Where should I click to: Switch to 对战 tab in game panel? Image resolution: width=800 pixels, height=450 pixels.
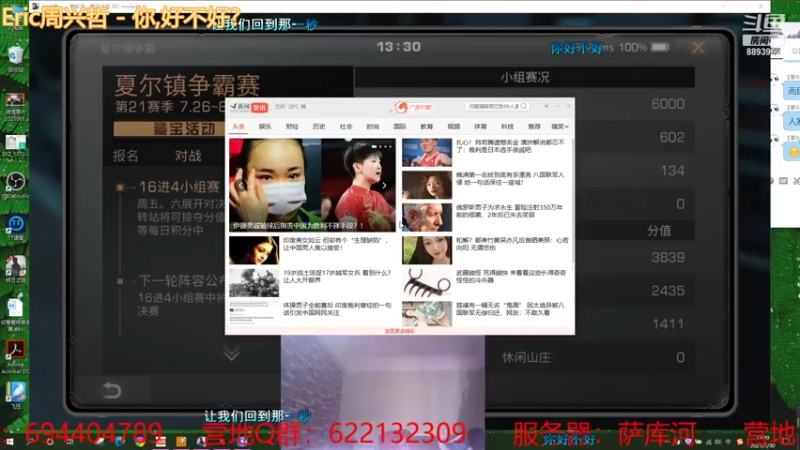pos(188,156)
